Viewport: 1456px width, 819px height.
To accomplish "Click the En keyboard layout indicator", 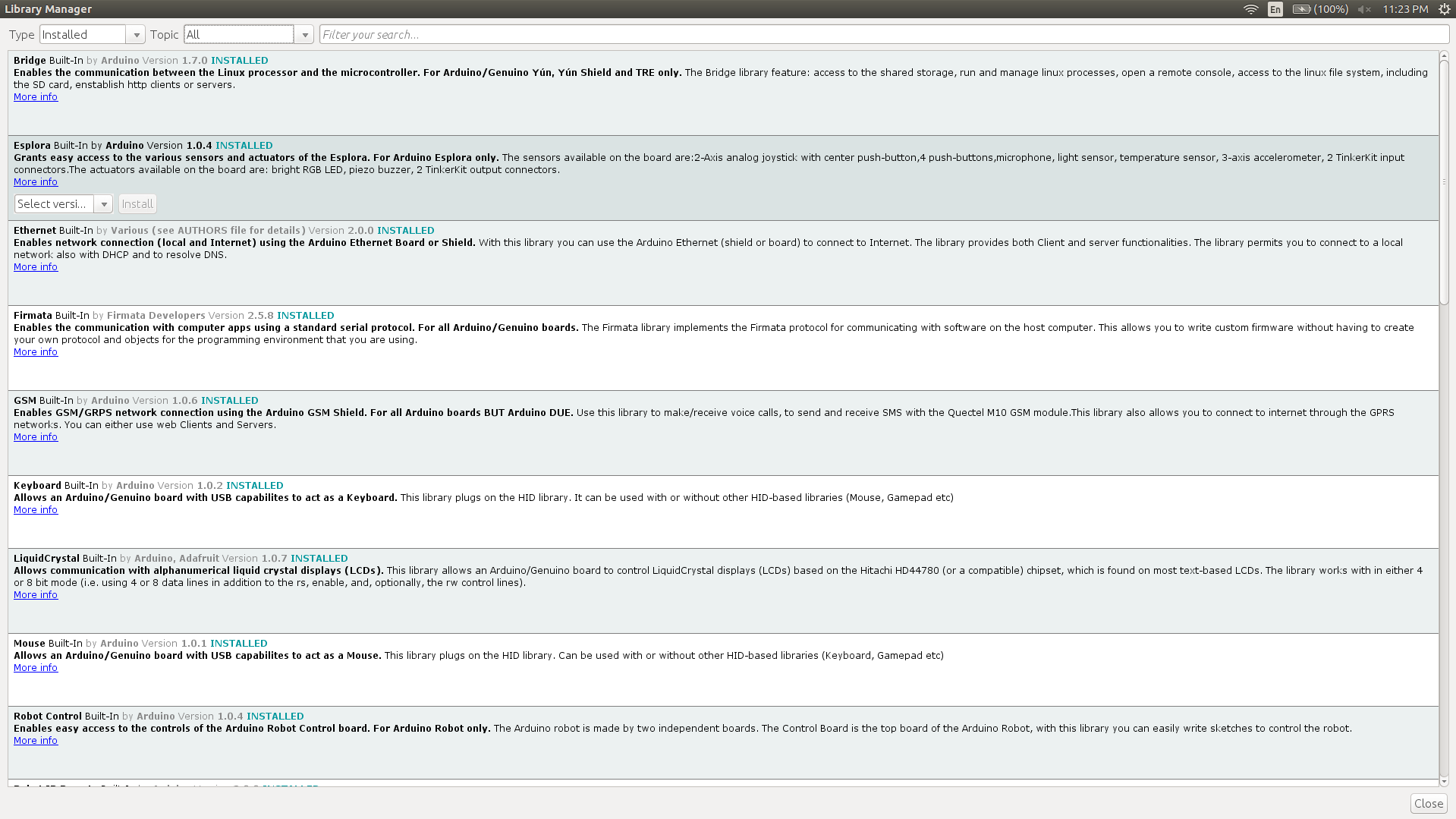I will (1275, 9).
